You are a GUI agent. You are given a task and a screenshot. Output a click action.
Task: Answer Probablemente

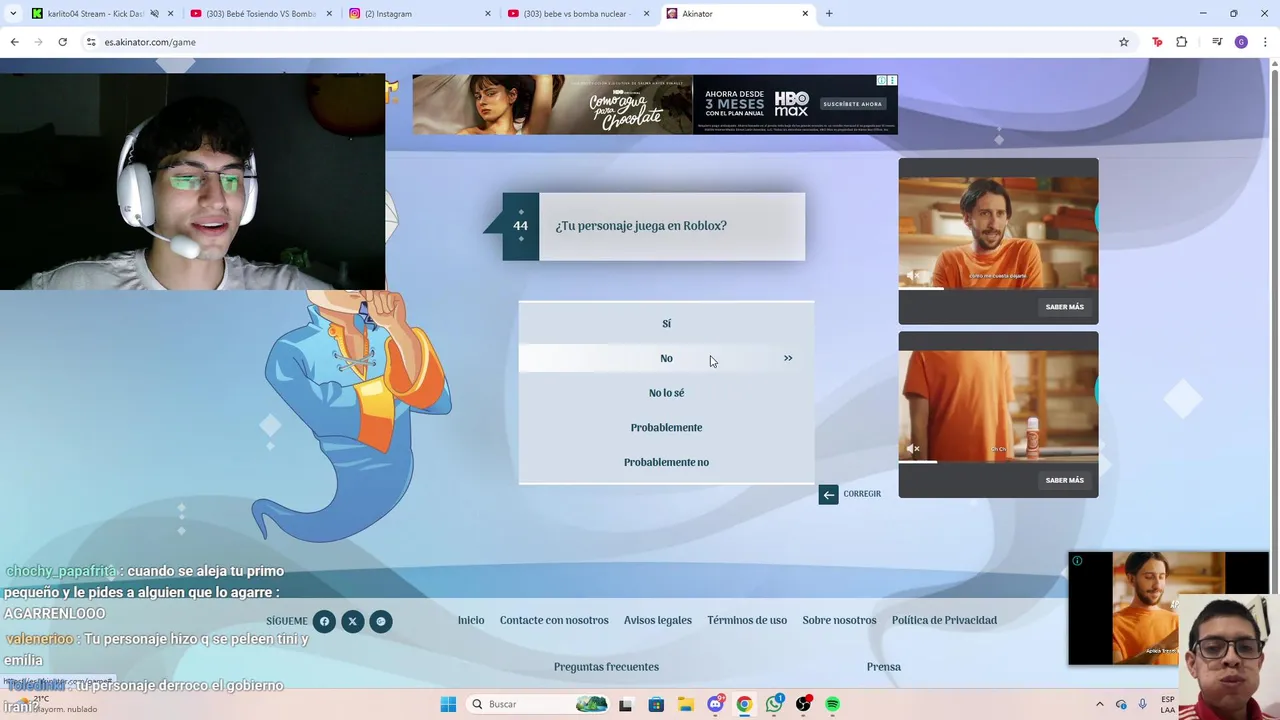coord(666,428)
